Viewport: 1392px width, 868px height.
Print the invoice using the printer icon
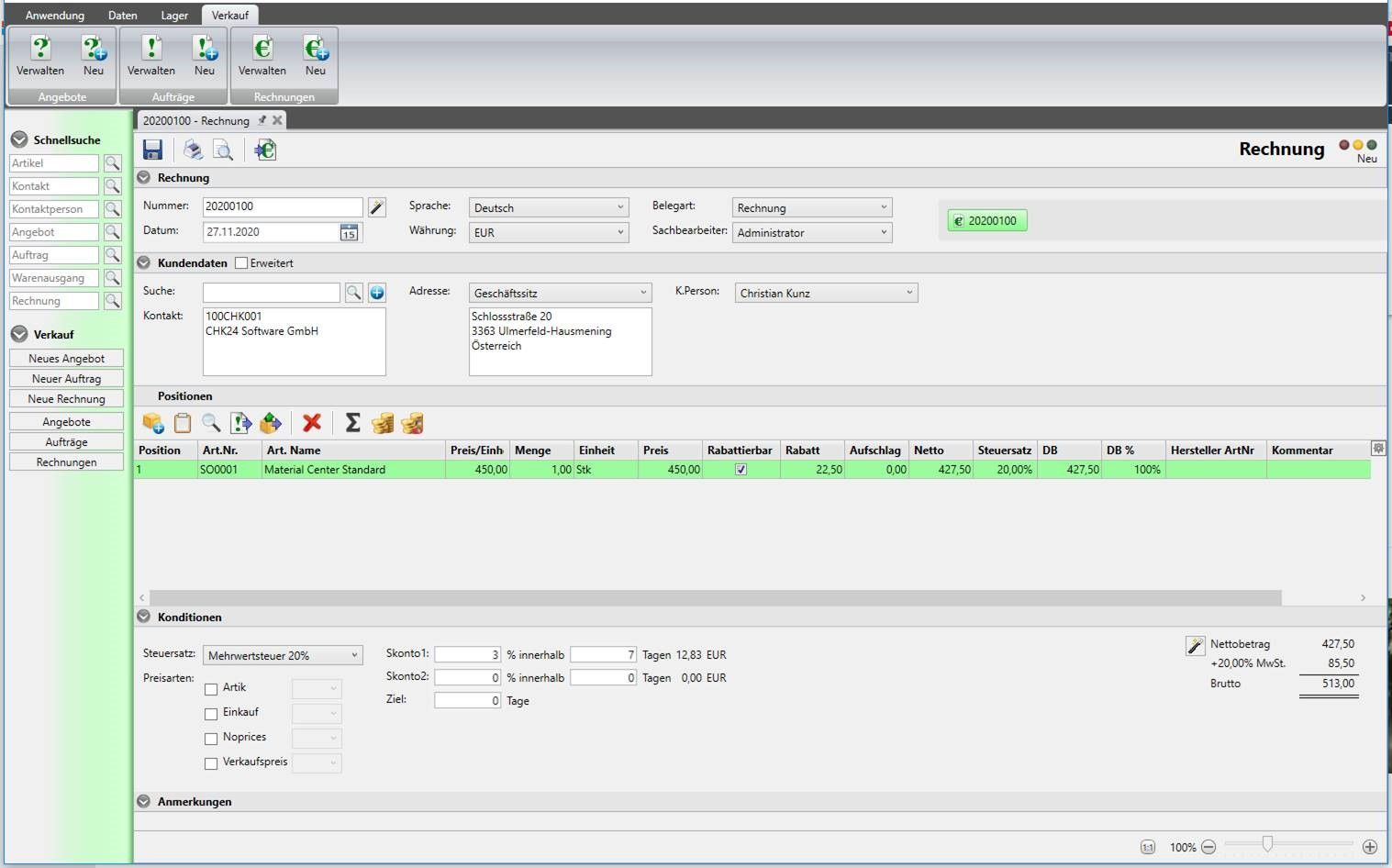click(193, 150)
